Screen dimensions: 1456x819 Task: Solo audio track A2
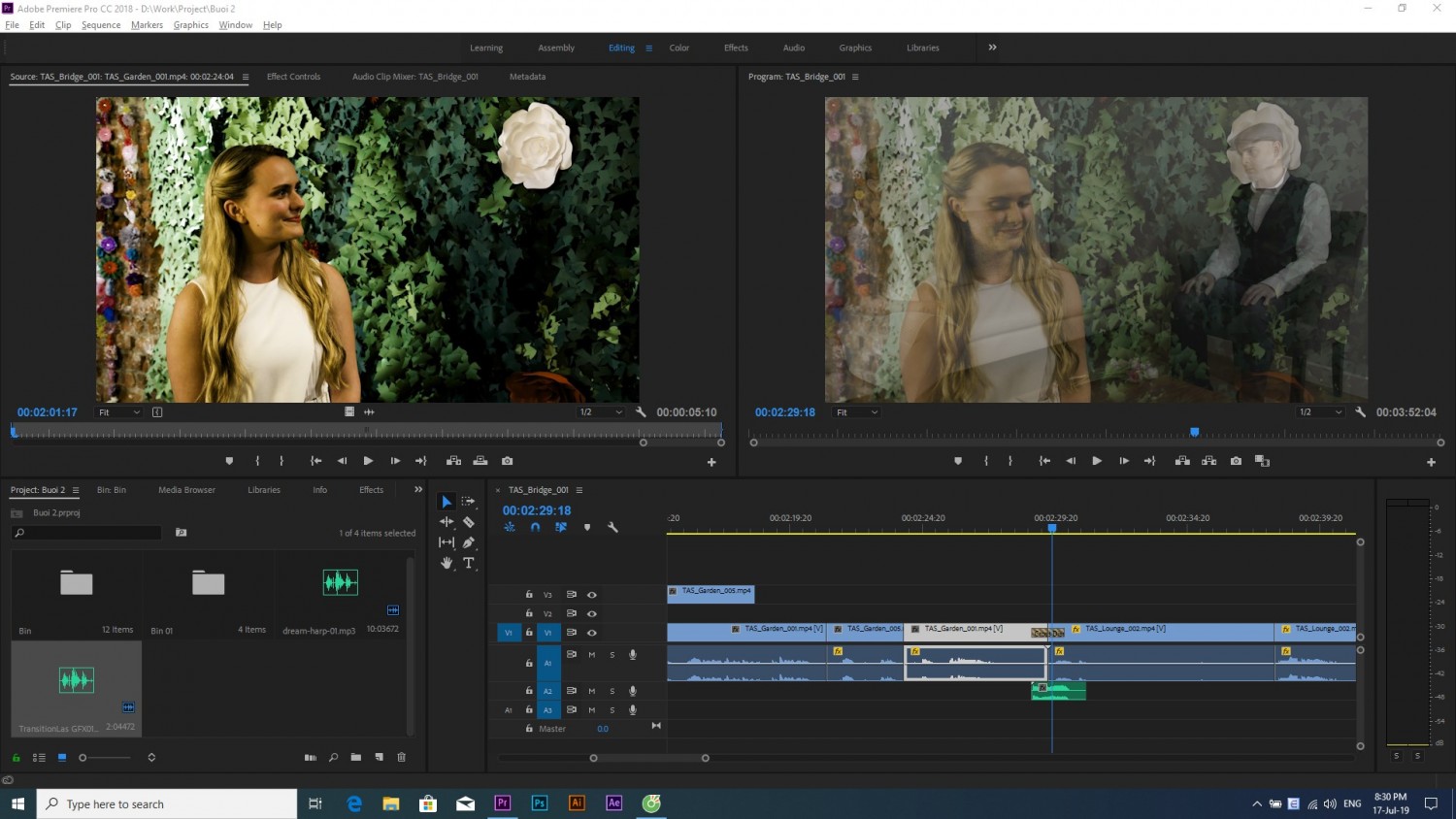(612, 691)
